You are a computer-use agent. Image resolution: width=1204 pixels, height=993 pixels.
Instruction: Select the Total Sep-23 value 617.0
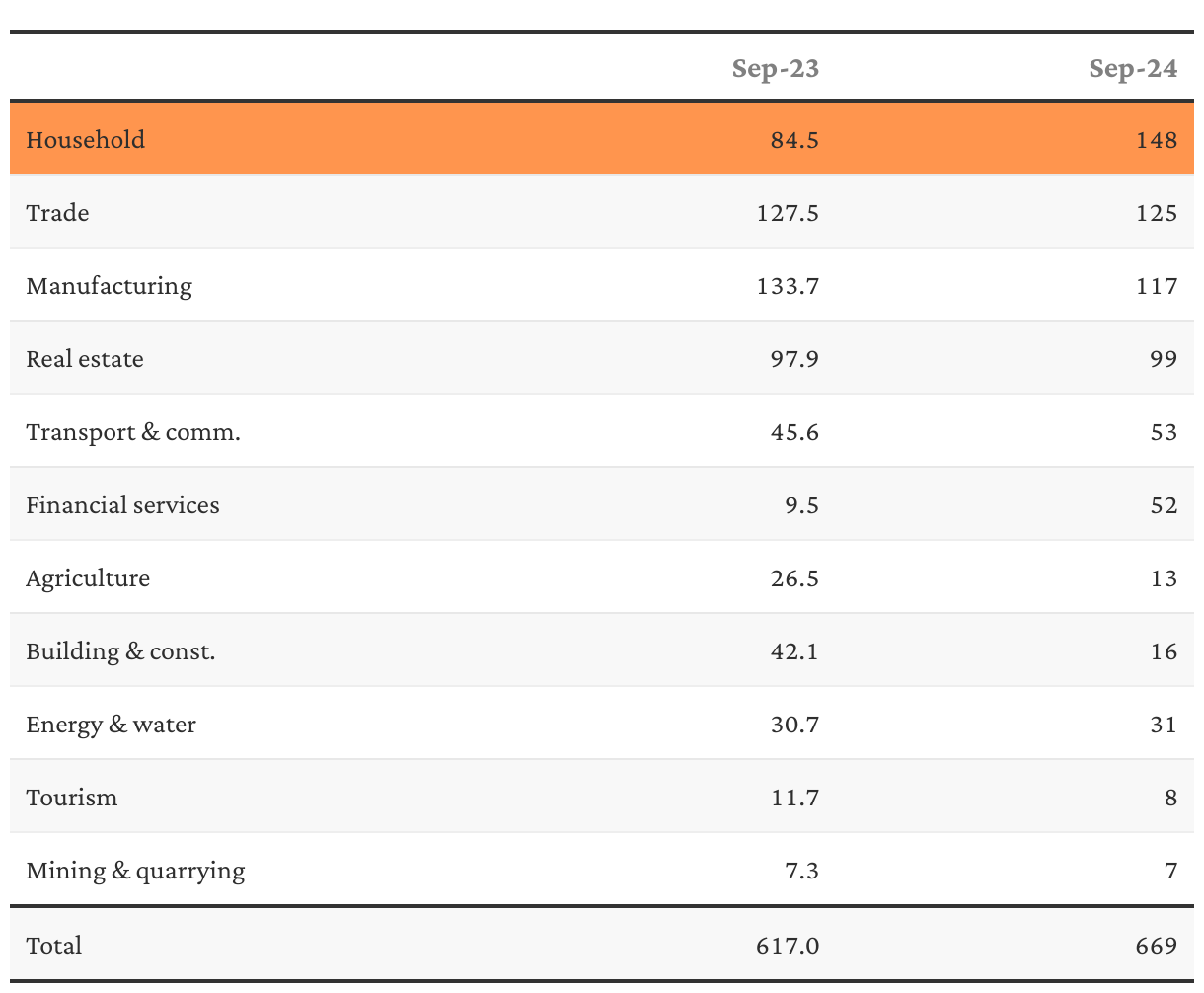[787, 946]
